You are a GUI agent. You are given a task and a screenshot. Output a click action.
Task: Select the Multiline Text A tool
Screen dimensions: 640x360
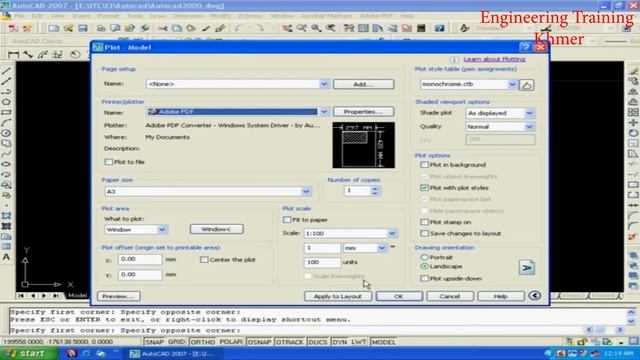click(x=6, y=257)
